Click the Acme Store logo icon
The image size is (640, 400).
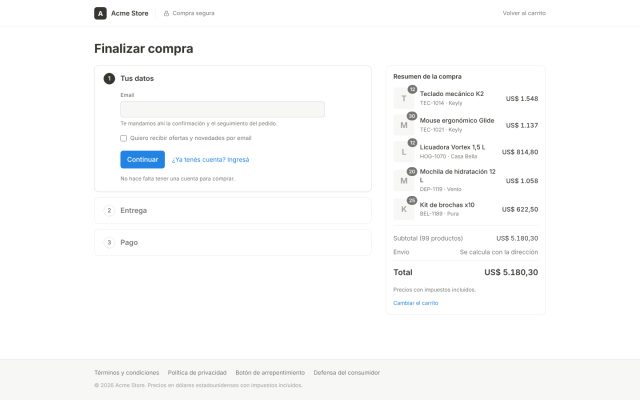click(100, 13)
